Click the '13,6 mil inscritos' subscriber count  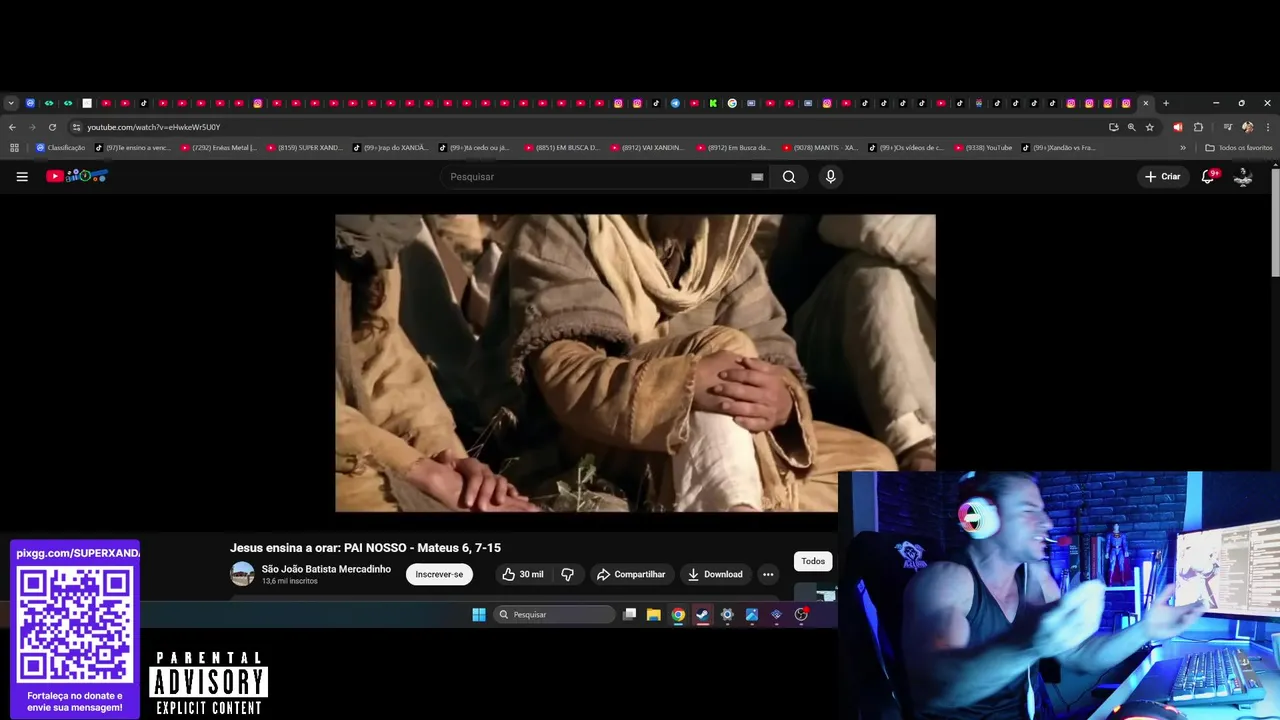click(x=290, y=581)
